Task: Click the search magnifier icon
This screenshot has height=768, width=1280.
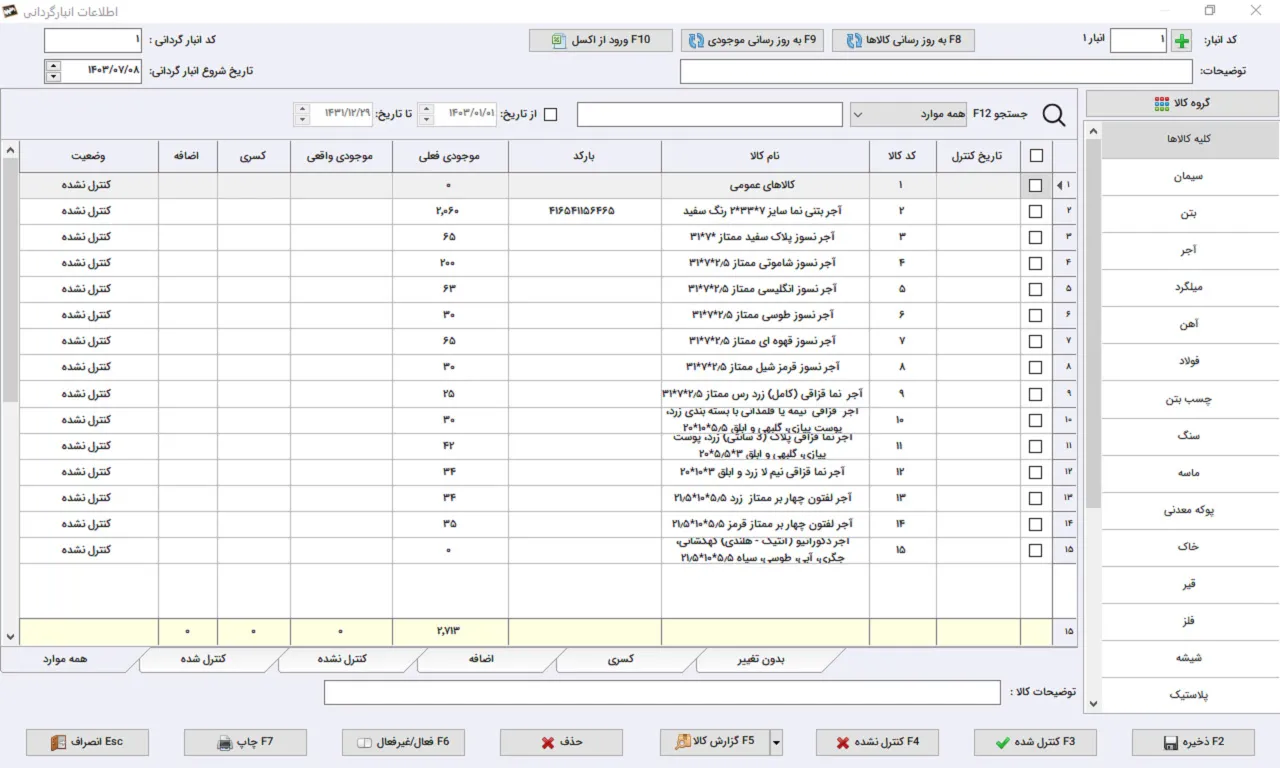Action: click(x=1054, y=115)
